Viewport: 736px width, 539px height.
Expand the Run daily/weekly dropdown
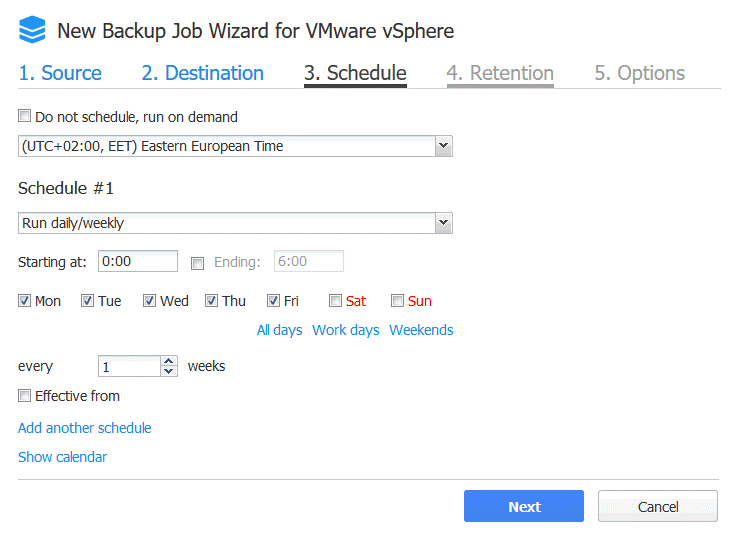point(444,224)
